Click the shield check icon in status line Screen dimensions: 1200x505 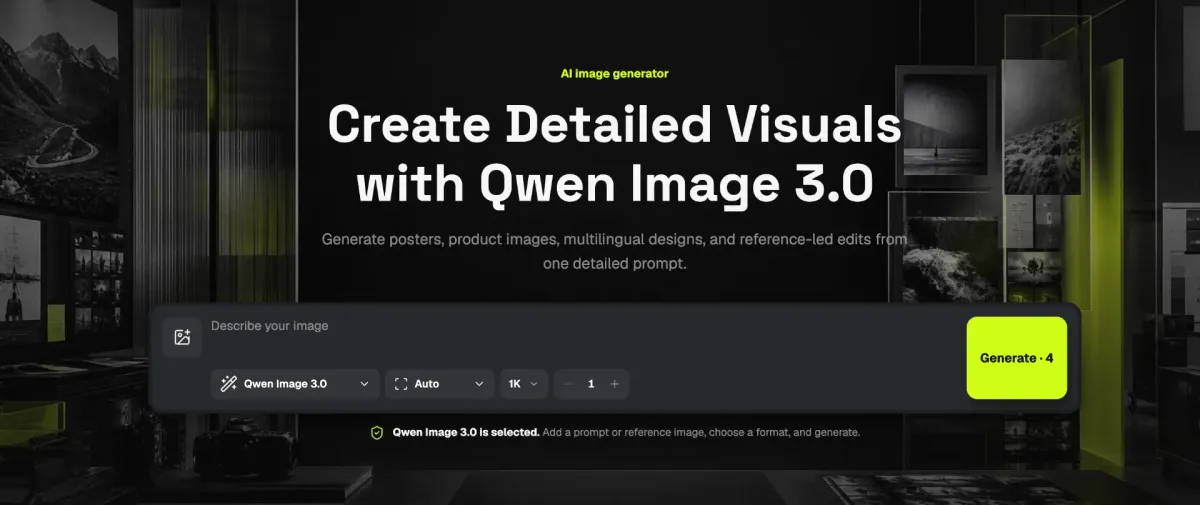tap(377, 433)
